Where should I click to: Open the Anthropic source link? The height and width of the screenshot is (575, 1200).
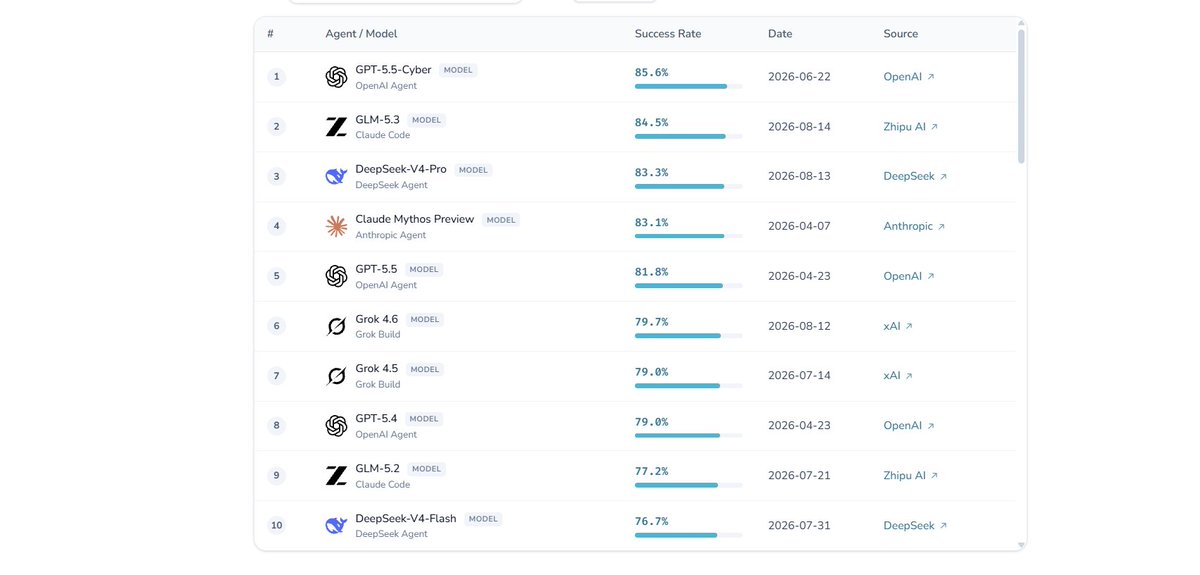click(914, 227)
